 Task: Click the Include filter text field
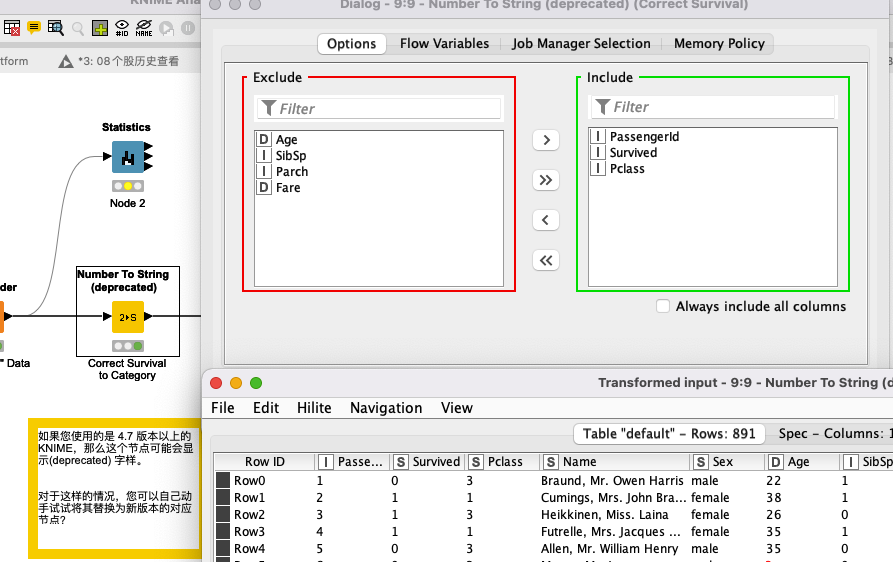click(713, 106)
